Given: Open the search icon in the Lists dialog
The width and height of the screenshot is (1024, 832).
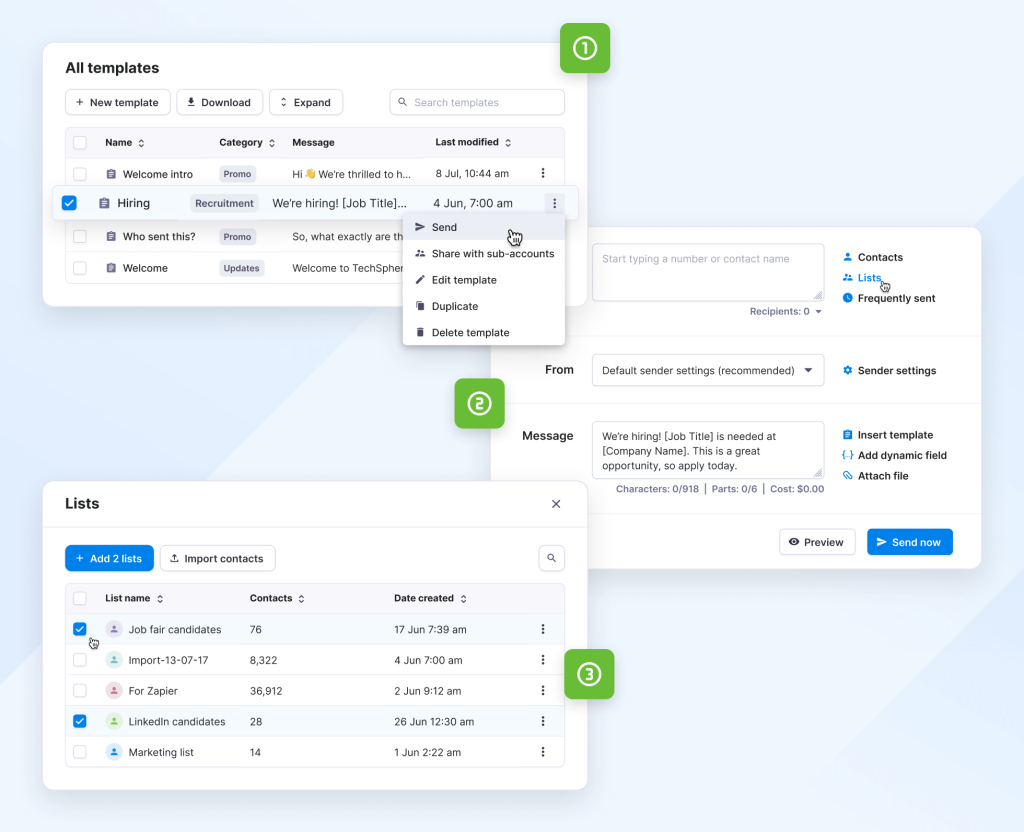Looking at the screenshot, I should pos(551,558).
